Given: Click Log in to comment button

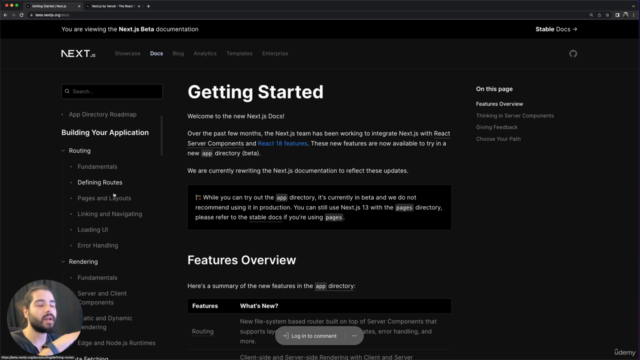Looking at the screenshot, I should click(310, 336).
